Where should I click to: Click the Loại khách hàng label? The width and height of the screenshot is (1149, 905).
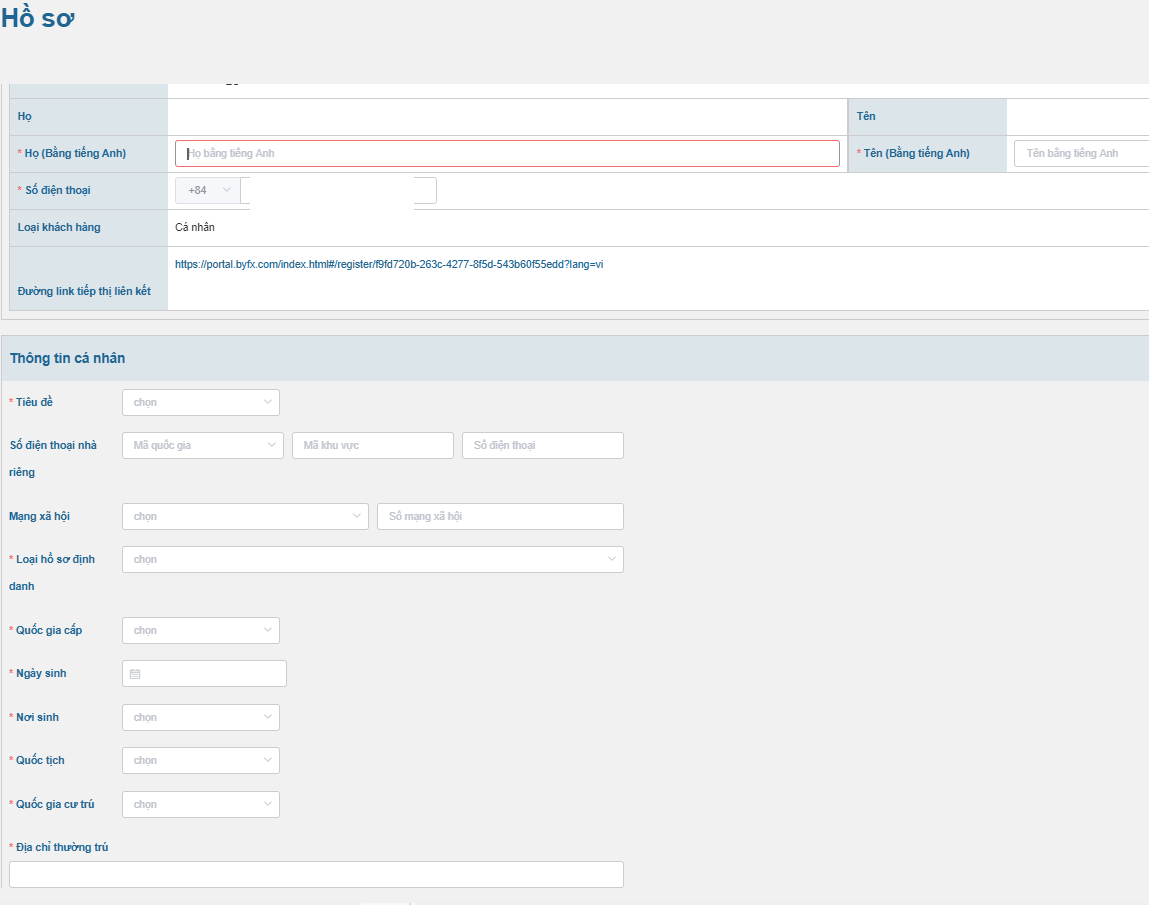59,228
